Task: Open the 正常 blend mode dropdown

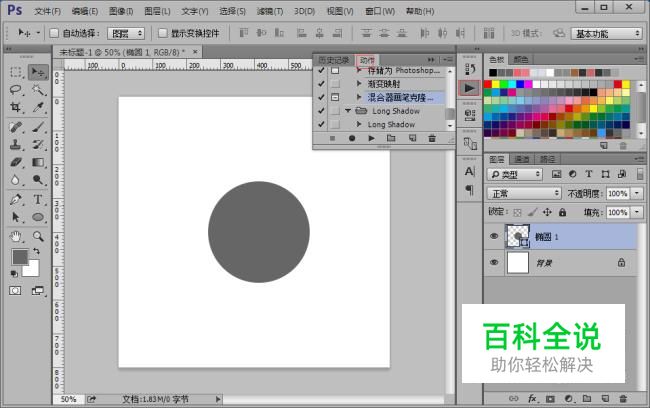Action: pyautogui.click(x=525, y=193)
